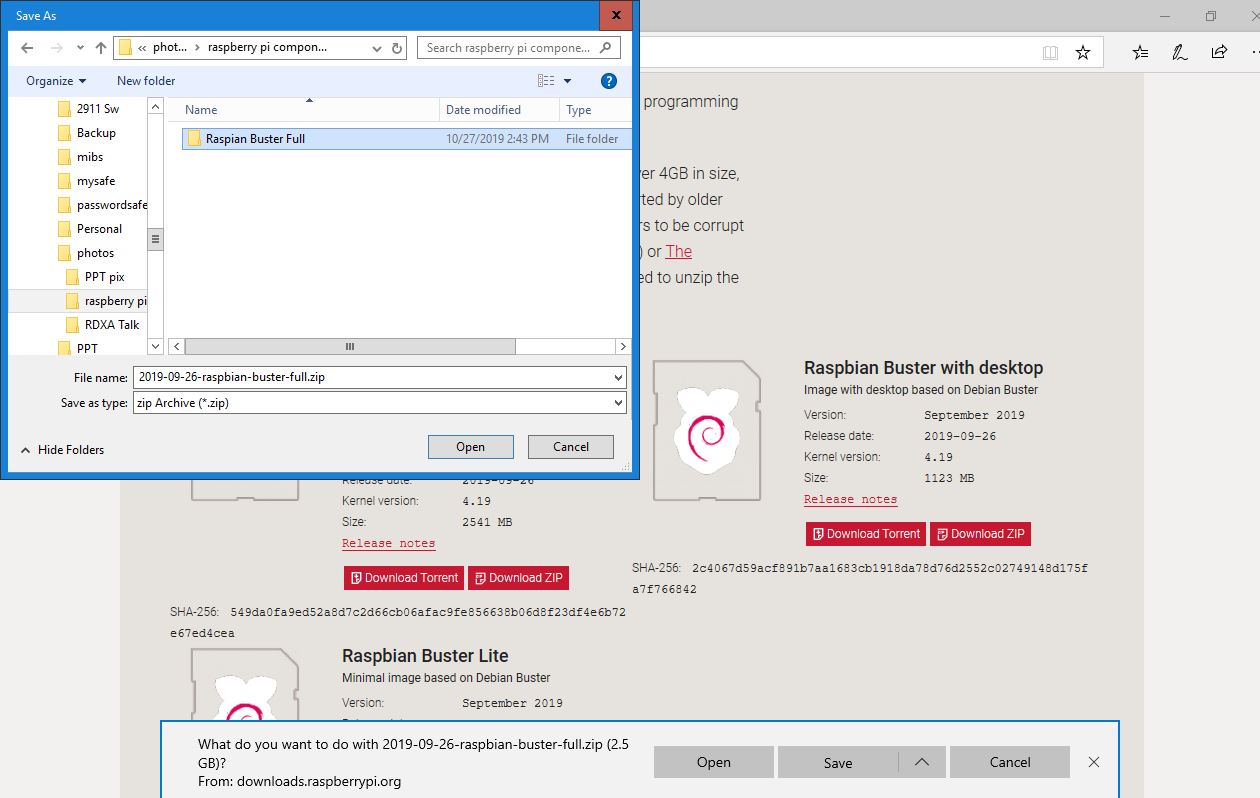Viewport: 1260px width, 798px height.
Task: Close the Save As dialog
Action: [616, 15]
